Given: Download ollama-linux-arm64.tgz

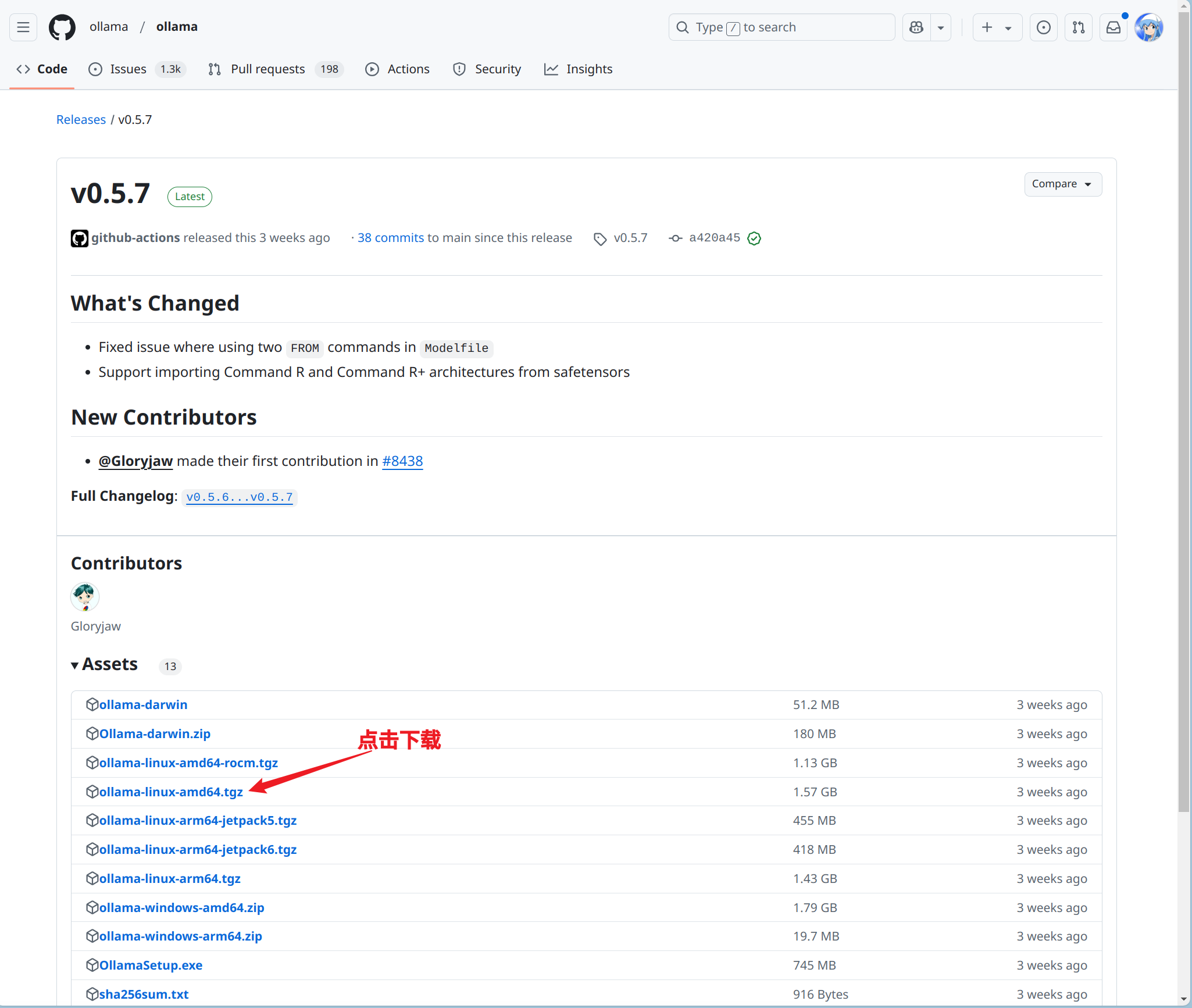Looking at the screenshot, I should (x=170, y=879).
